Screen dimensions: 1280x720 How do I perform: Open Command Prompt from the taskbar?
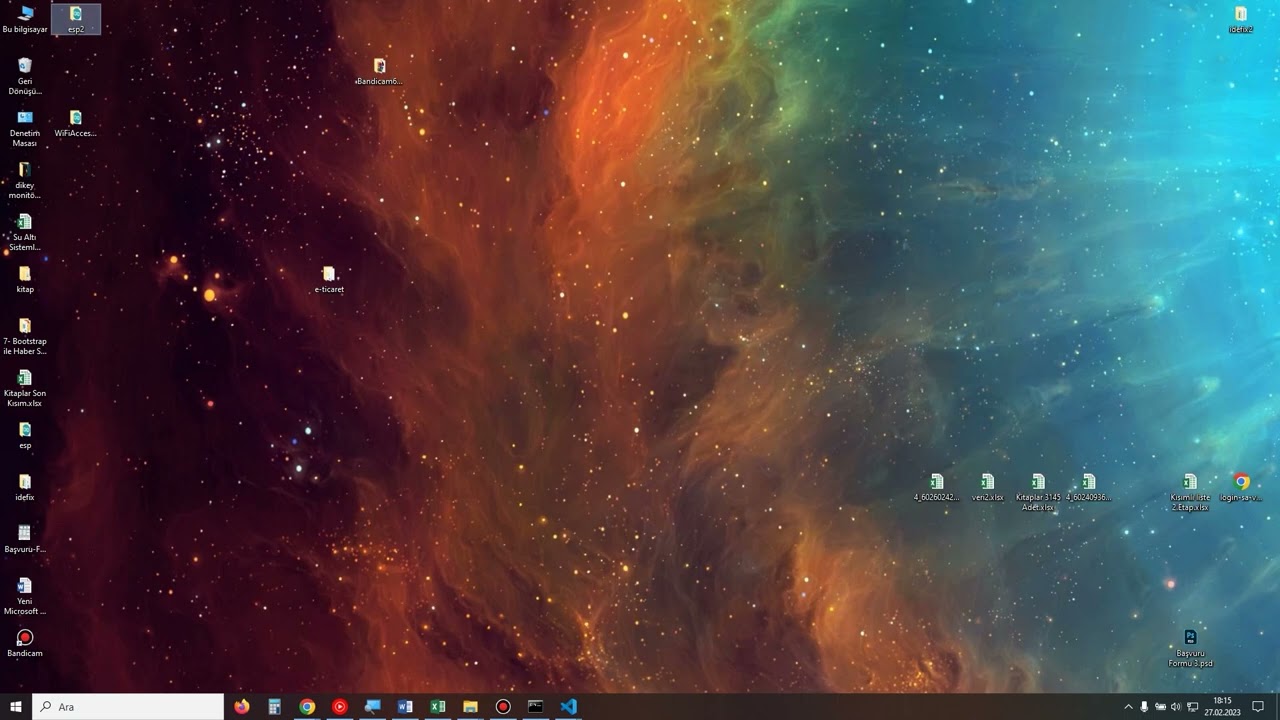point(536,707)
